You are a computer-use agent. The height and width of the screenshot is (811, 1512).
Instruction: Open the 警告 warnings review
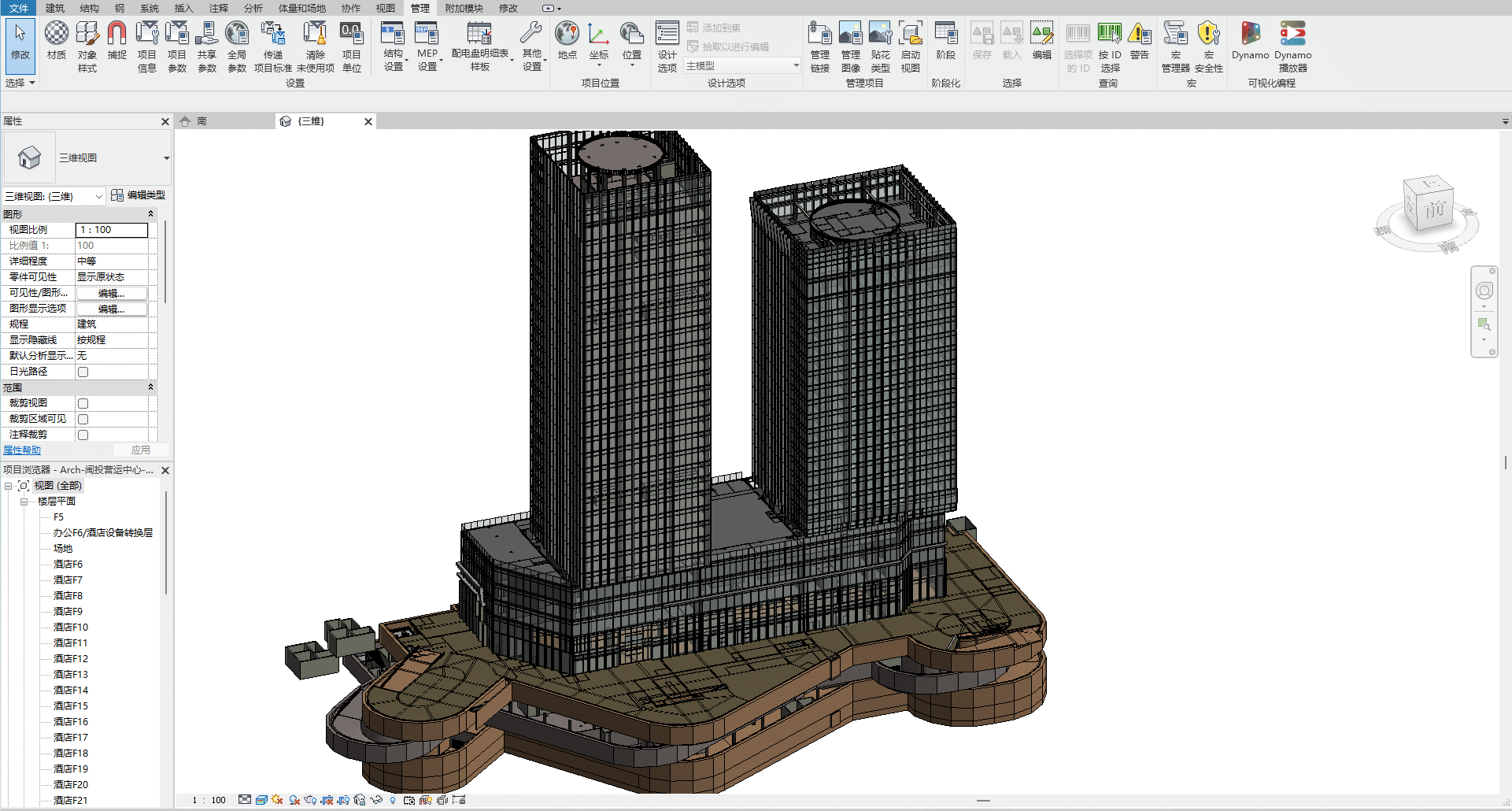(1140, 41)
